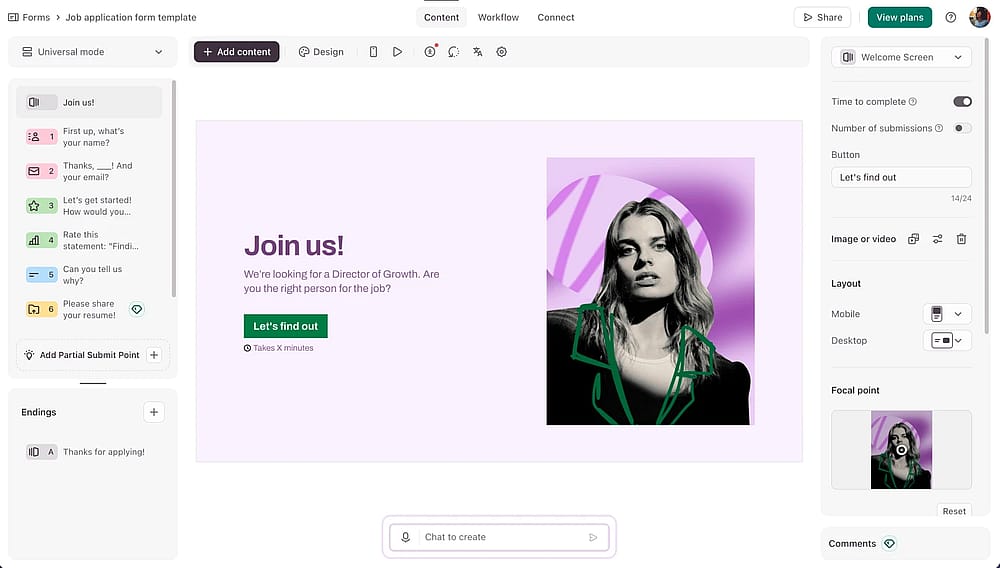Open the scoring icon with red dot
The width and height of the screenshot is (1000, 568).
(x=430, y=52)
